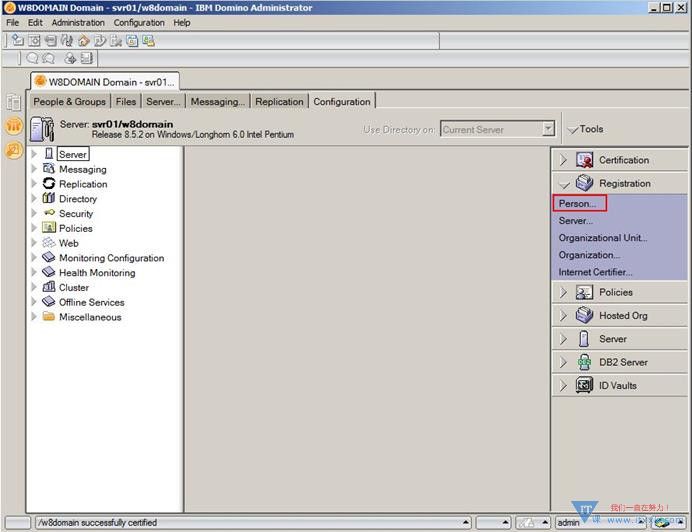Click the Server tower icon in Tools panel
This screenshot has height=532, width=692.
tap(584, 339)
